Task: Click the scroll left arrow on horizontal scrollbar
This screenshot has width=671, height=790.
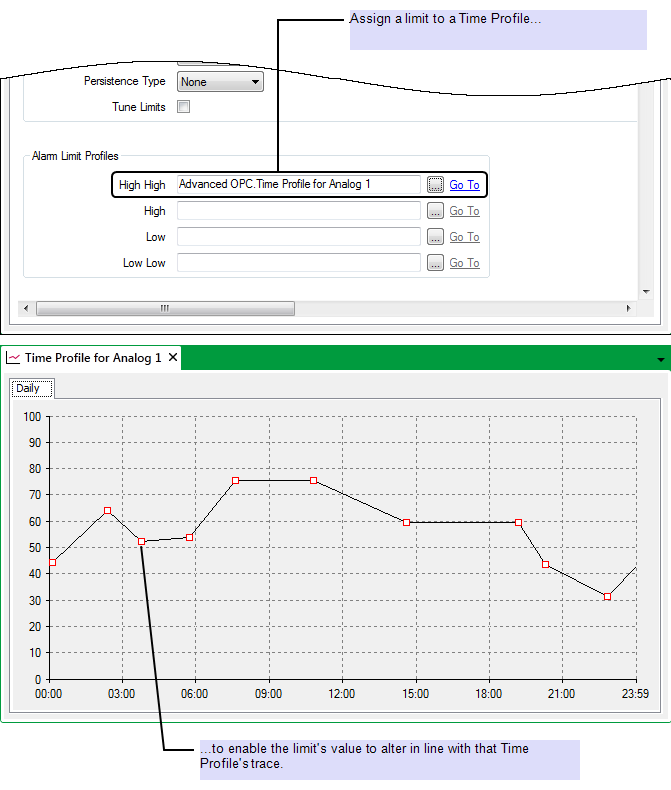Action: (27, 309)
